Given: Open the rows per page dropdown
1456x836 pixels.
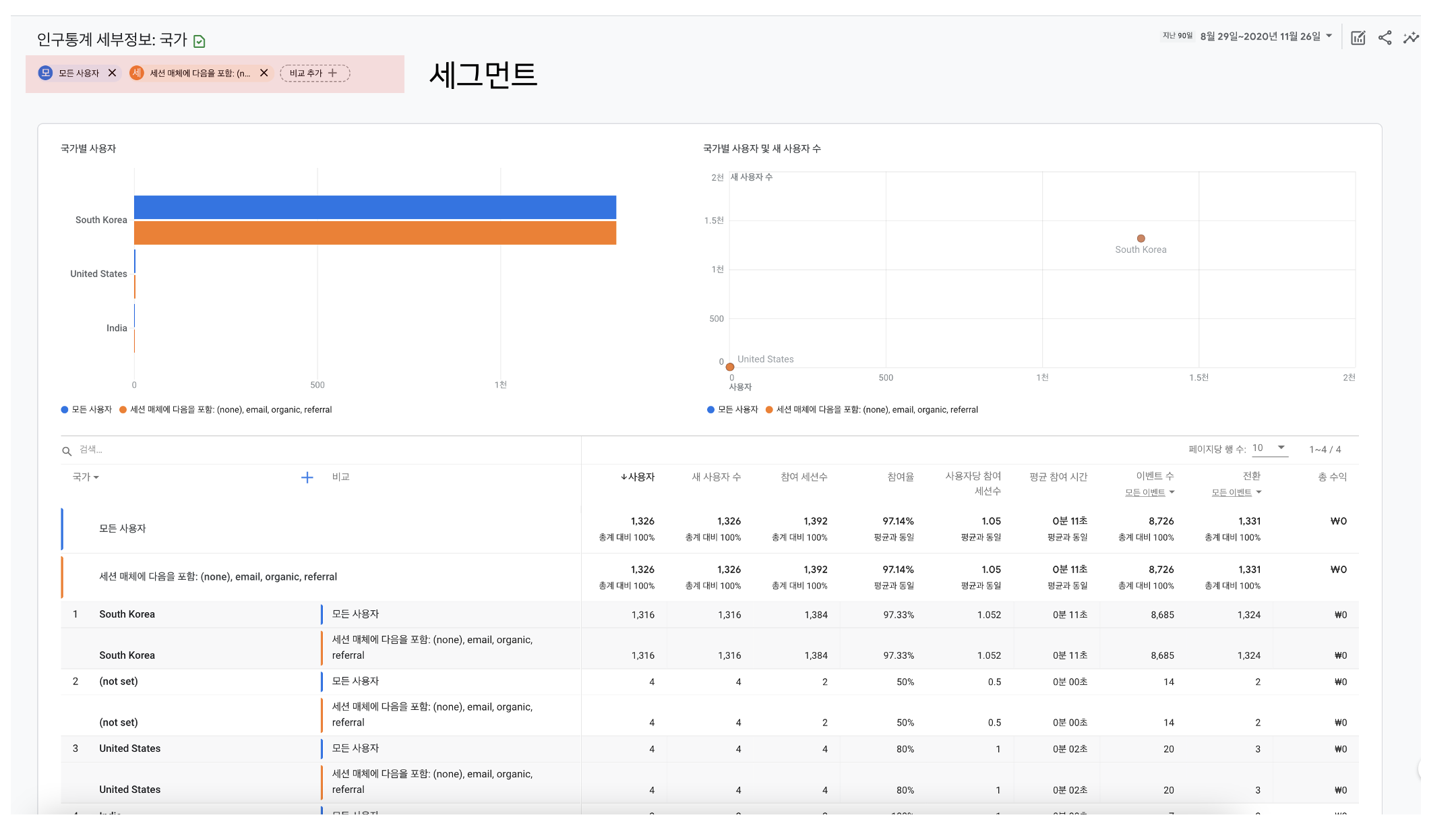Looking at the screenshot, I should tap(1269, 448).
